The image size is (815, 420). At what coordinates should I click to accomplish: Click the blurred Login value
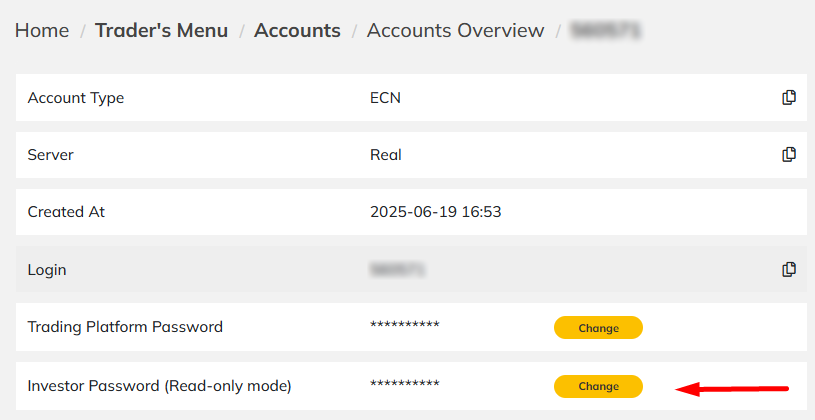(x=398, y=269)
